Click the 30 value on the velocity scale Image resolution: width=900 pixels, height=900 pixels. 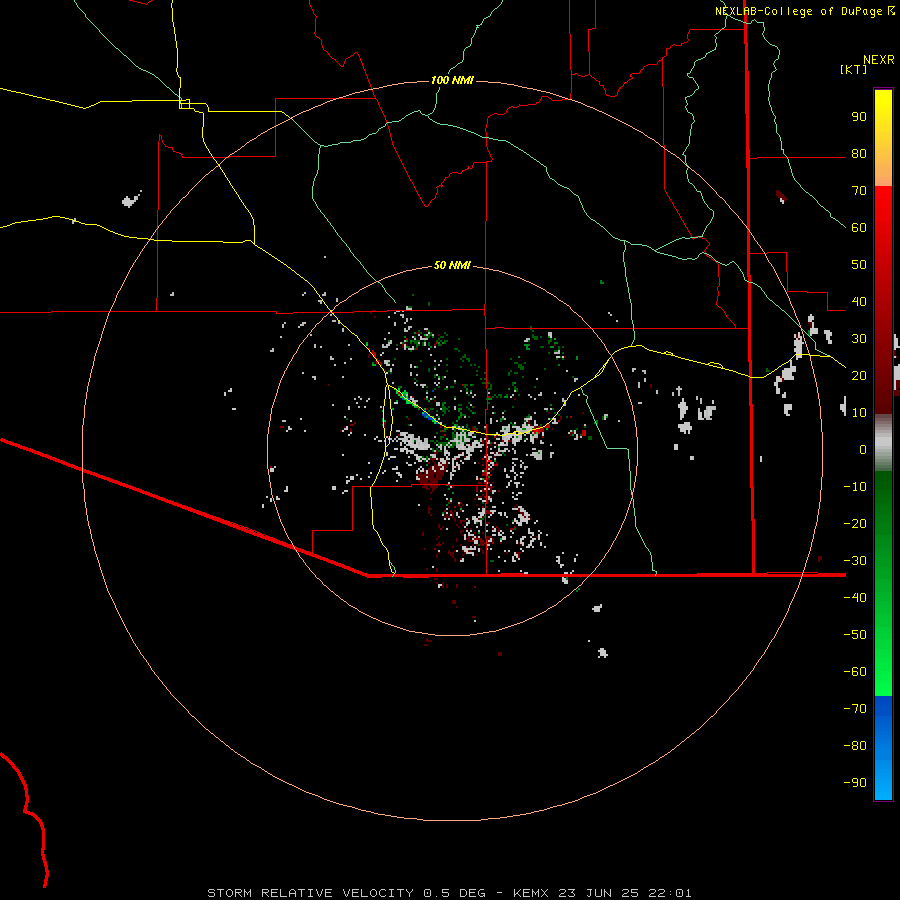859,339
